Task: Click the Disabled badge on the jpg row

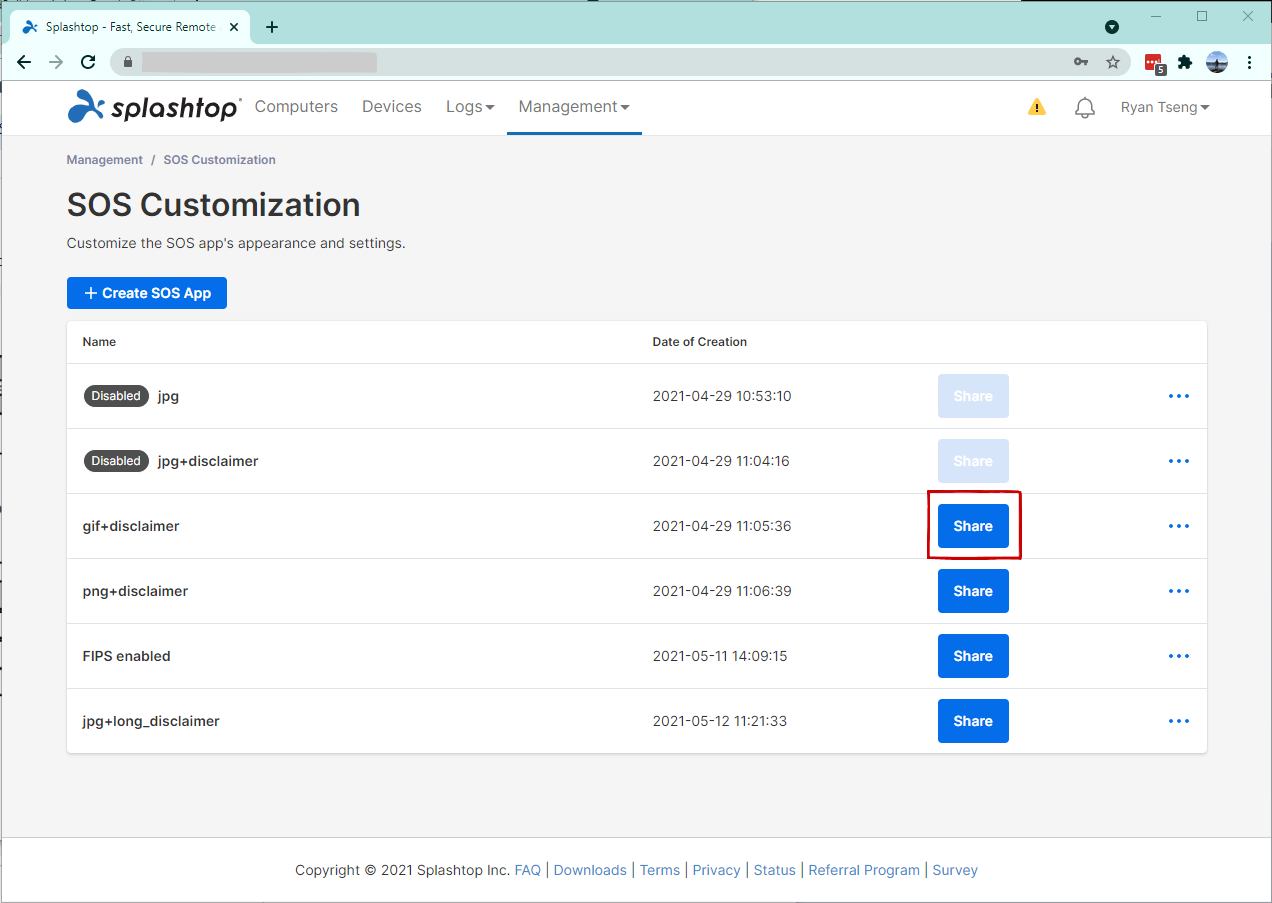Action: click(x=116, y=396)
